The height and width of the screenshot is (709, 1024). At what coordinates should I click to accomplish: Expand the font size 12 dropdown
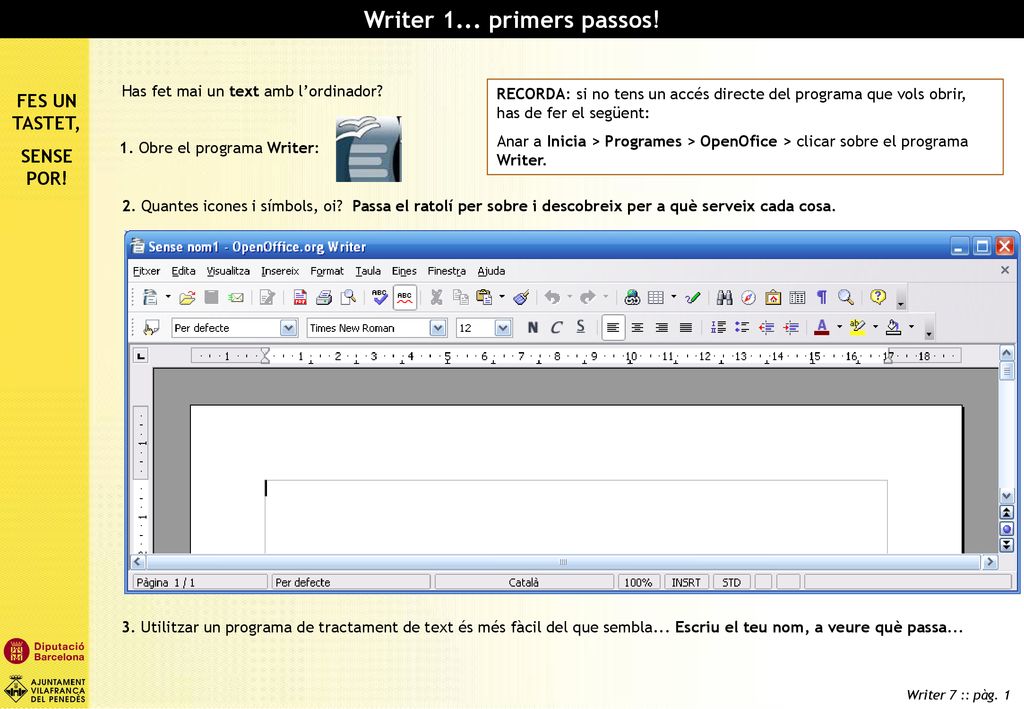tap(502, 328)
